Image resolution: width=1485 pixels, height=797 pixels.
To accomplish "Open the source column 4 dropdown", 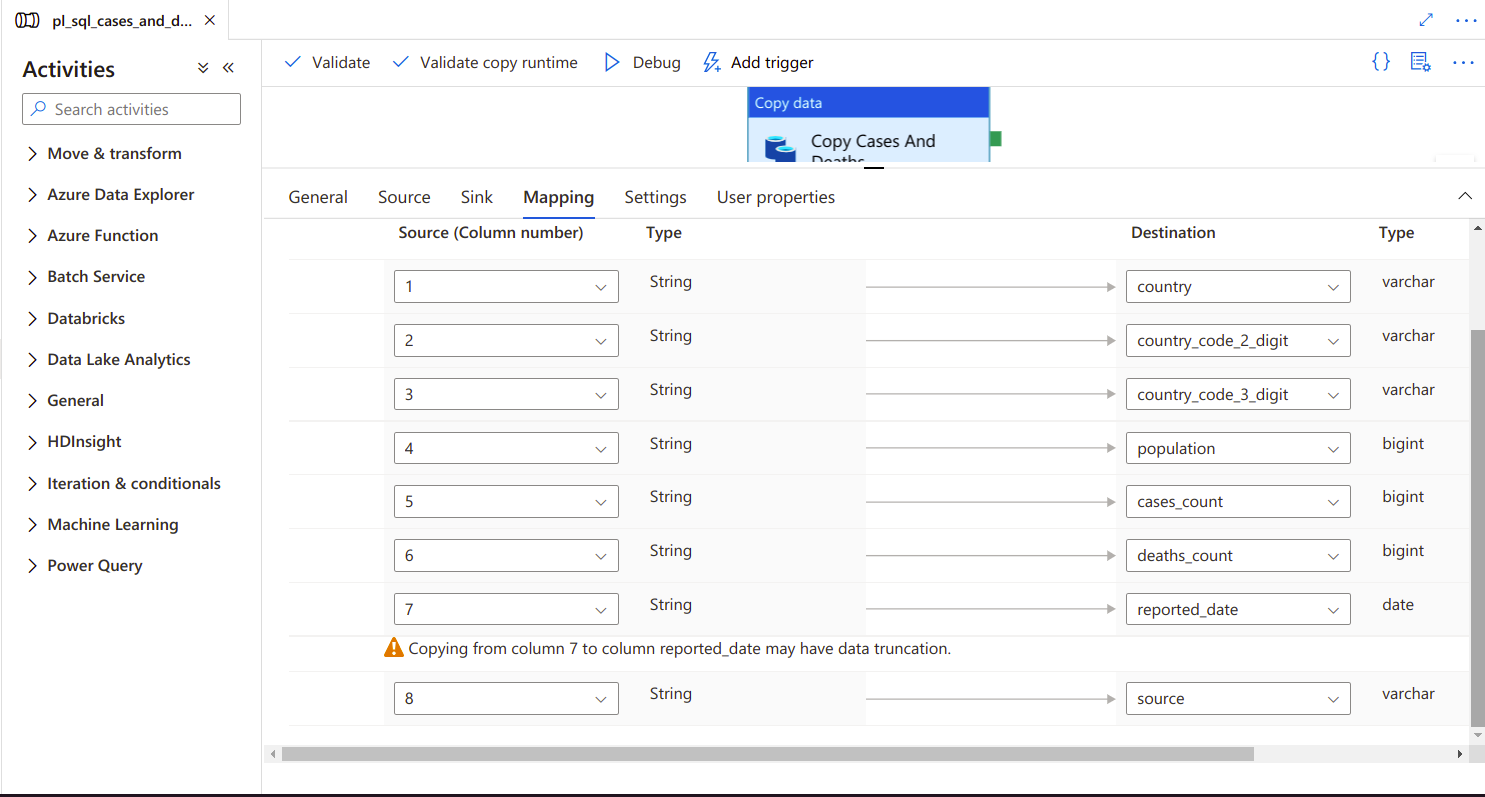I will 506,449.
